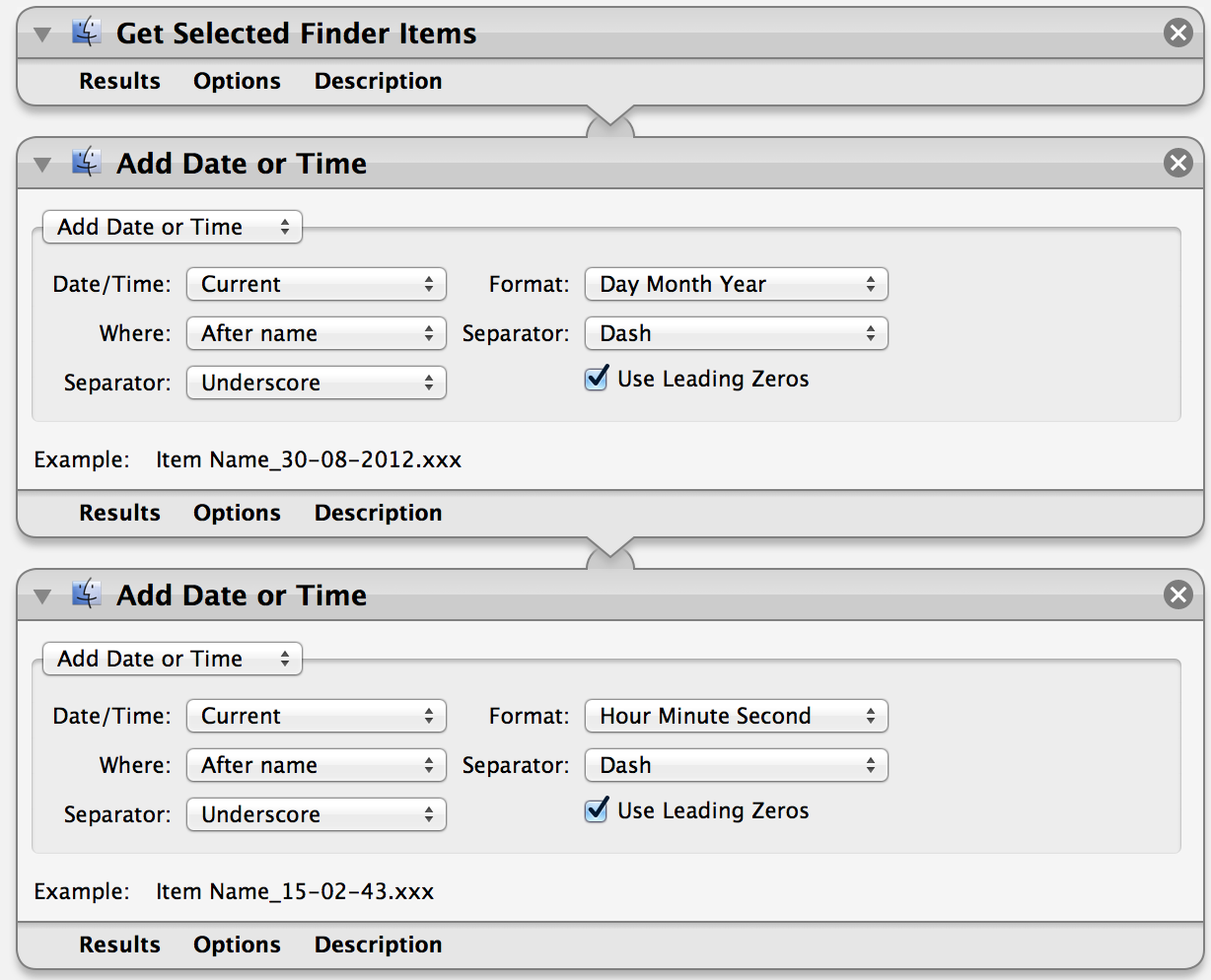Toggle Use Leading Zeros for Day Month Year

click(597, 379)
